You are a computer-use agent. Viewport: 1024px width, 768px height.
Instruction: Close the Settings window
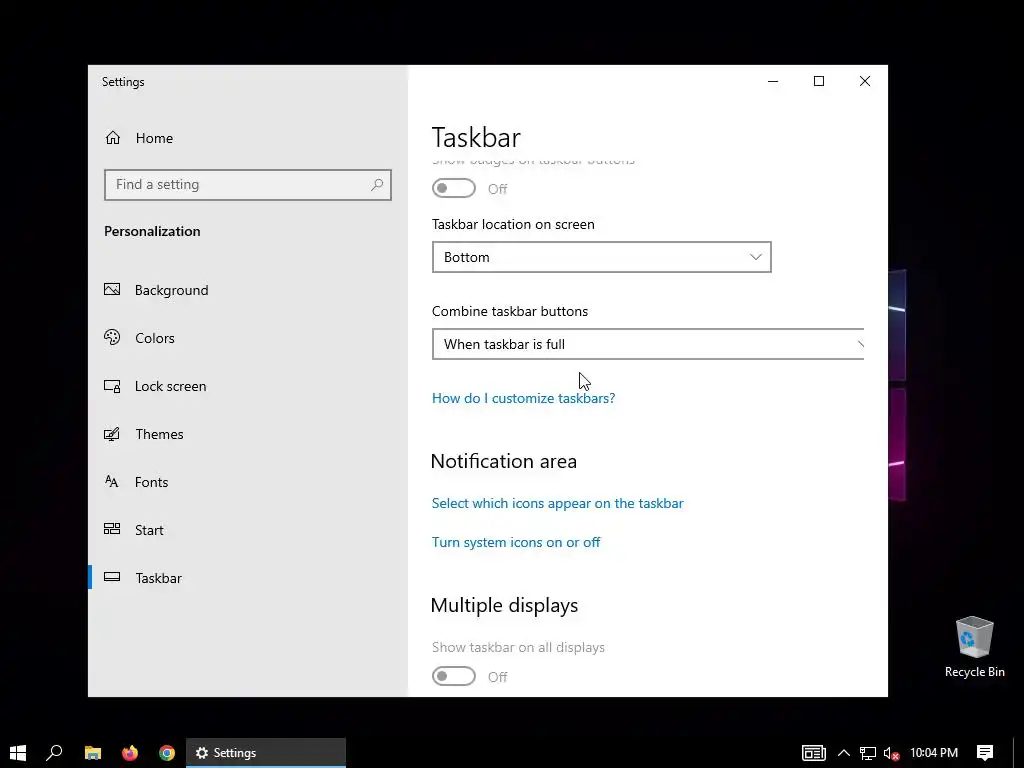coord(865,81)
